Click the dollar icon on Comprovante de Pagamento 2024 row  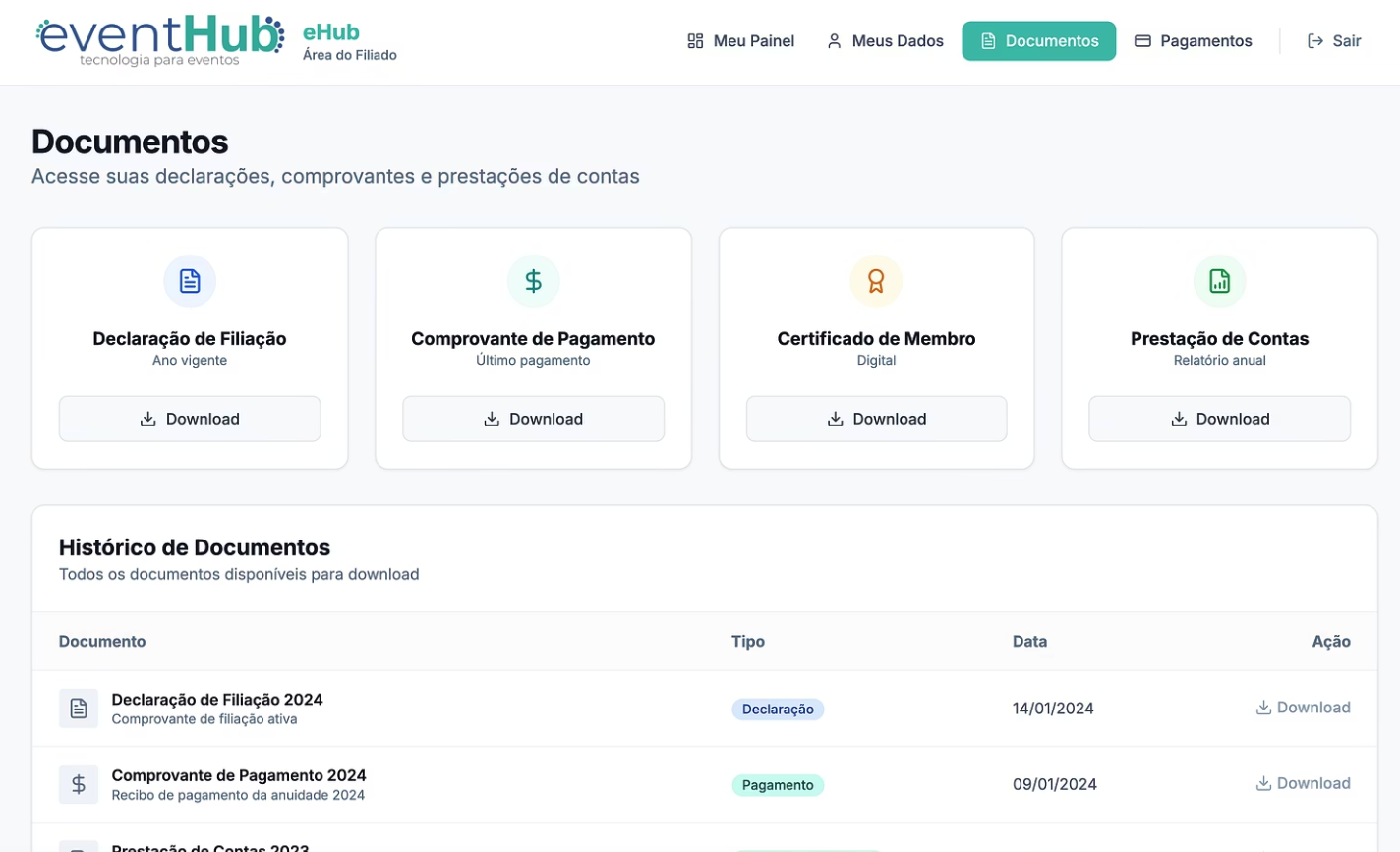point(78,784)
